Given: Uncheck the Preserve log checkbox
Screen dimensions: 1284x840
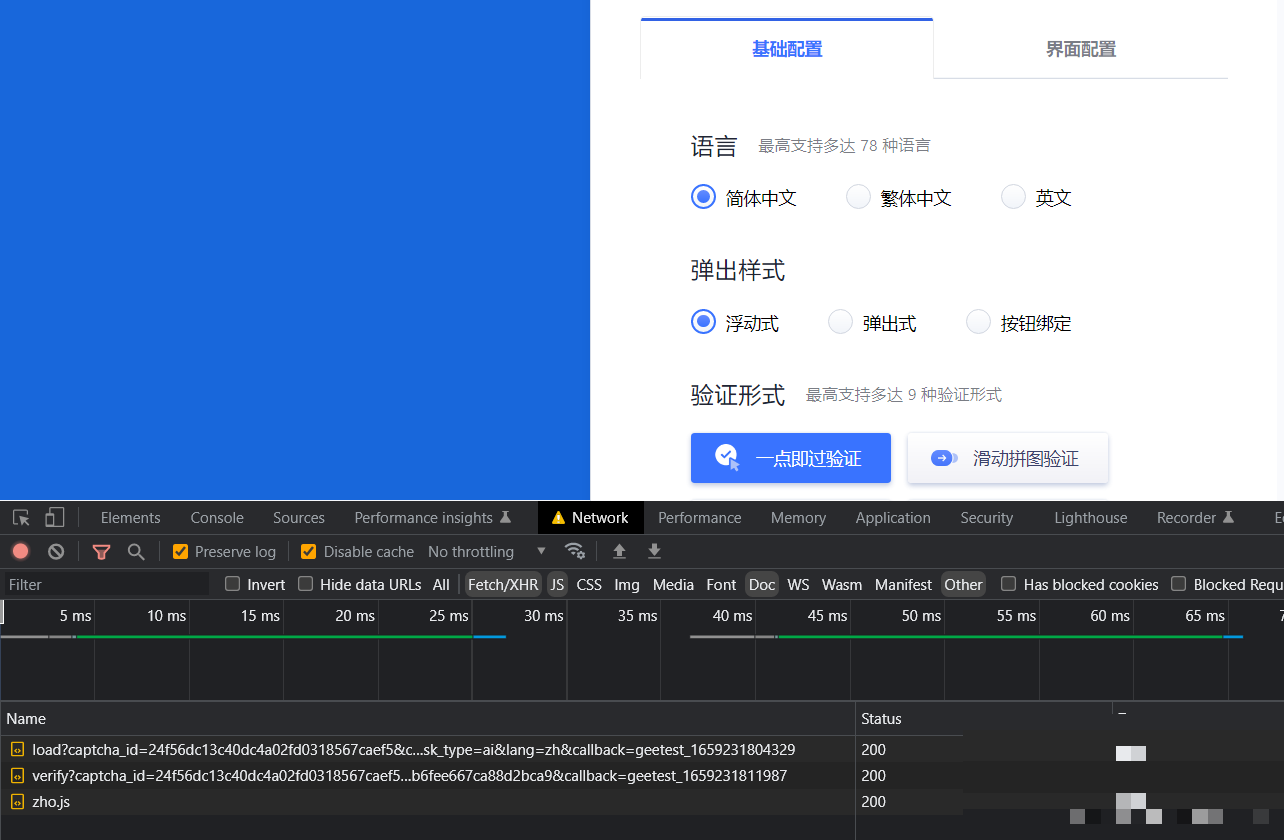Looking at the screenshot, I should [180, 551].
